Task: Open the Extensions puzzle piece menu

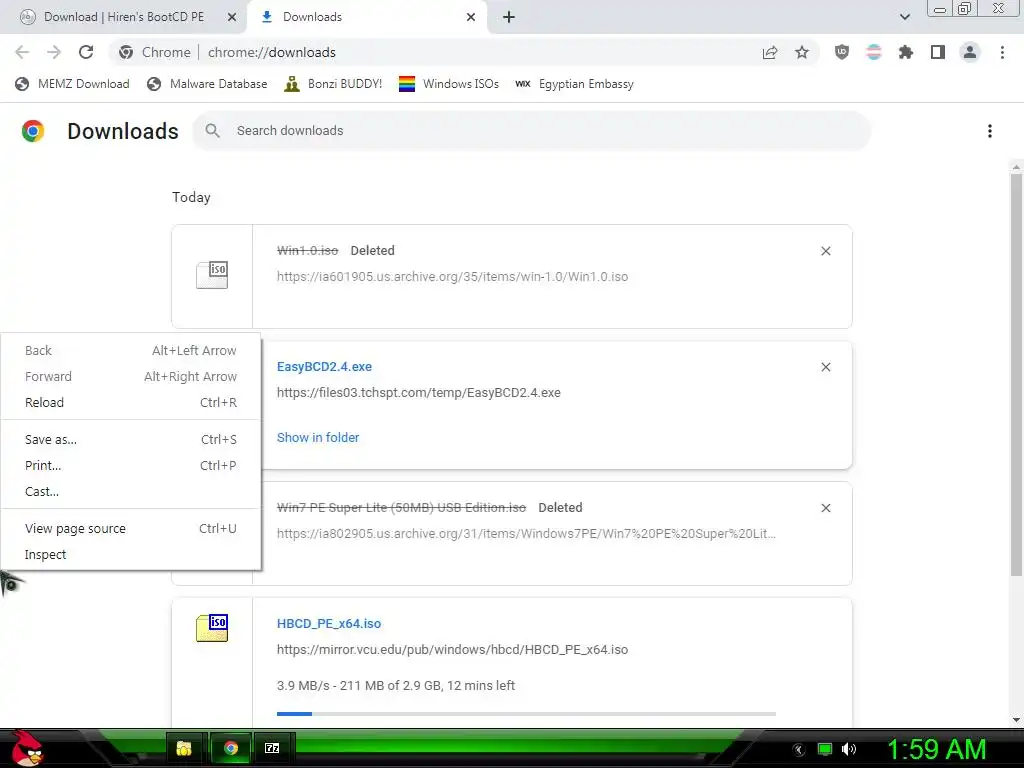Action: click(x=906, y=52)
